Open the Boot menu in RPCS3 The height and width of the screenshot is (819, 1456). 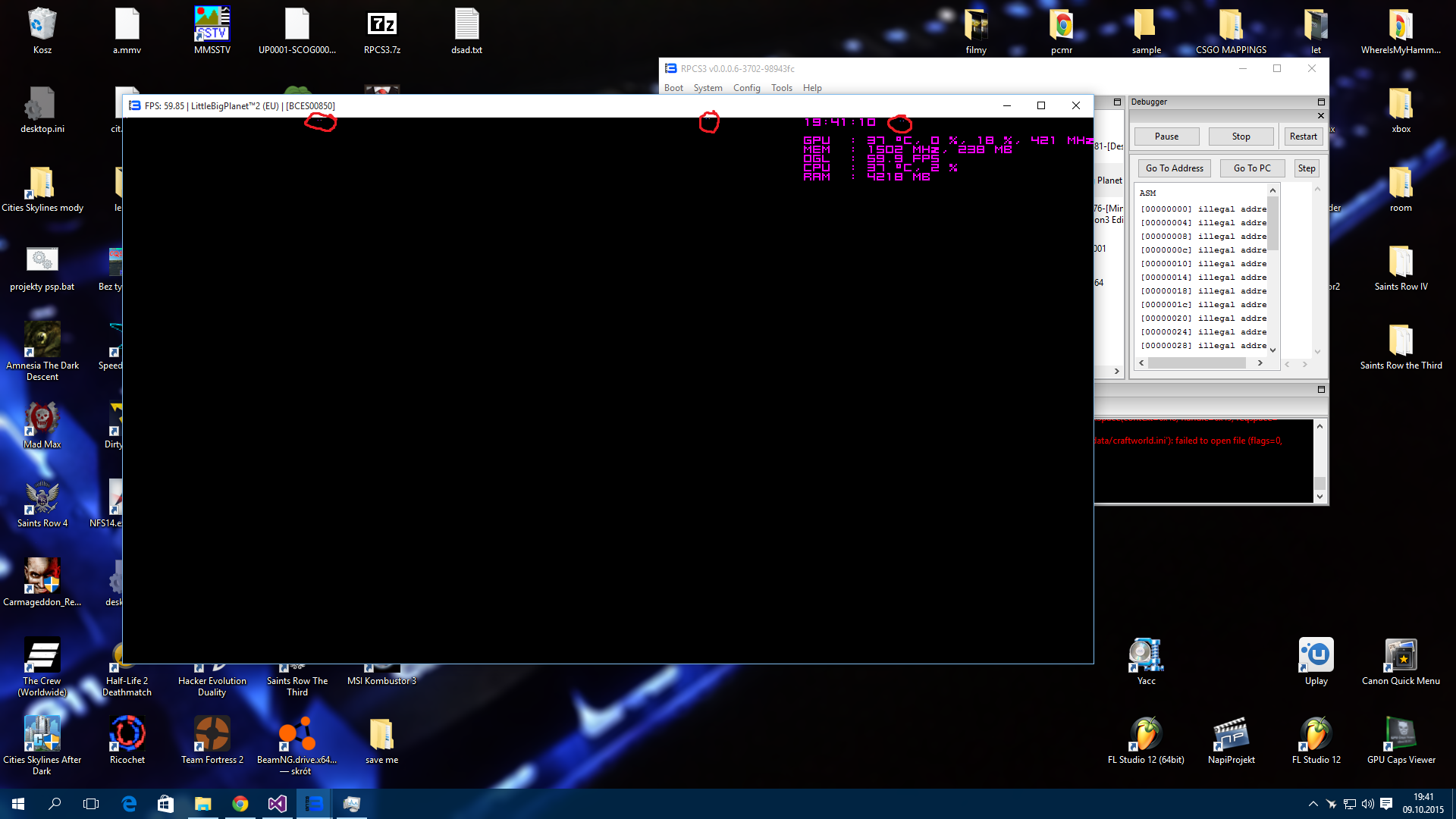point(673,88)
